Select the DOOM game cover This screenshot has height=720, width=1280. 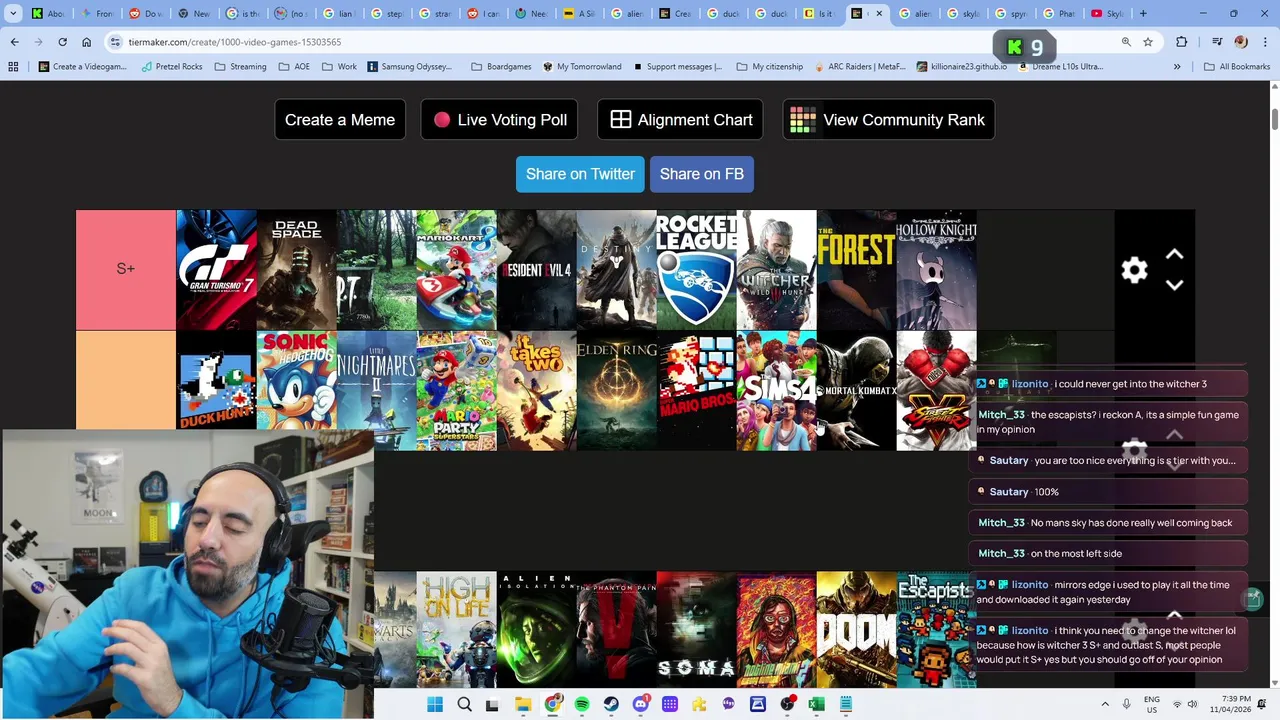856,629
